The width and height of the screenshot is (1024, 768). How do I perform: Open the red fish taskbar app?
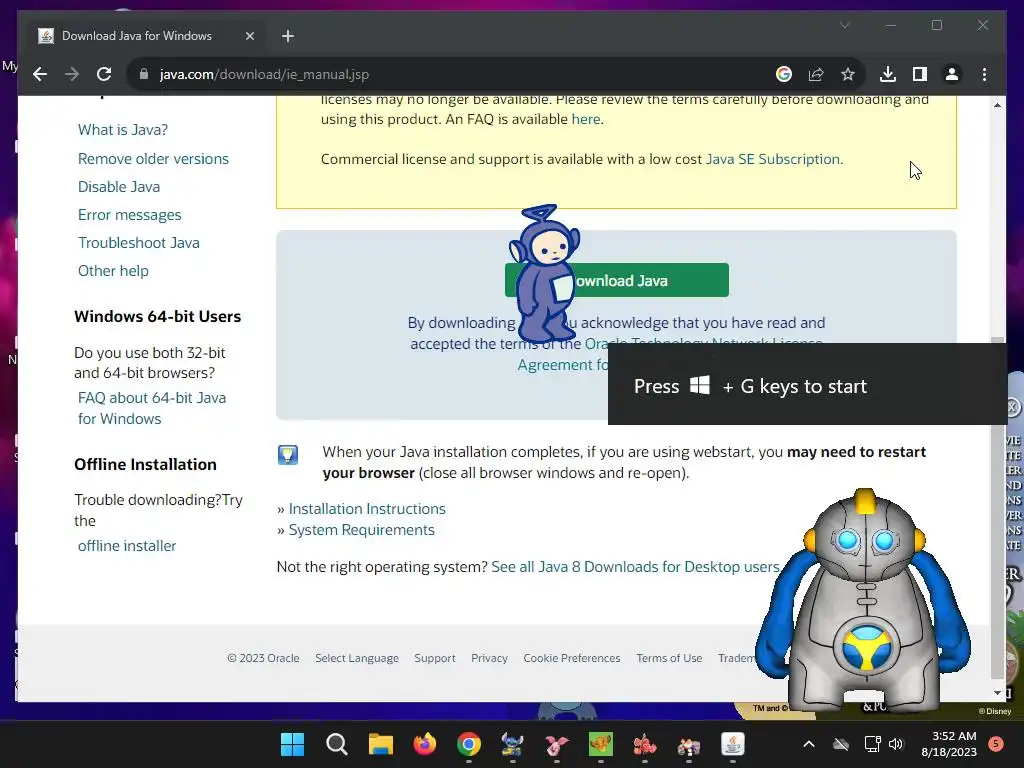(x=645, y=744)
